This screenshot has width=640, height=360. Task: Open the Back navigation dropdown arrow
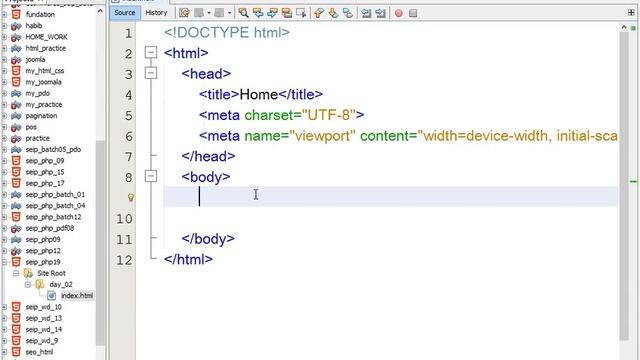pyautogui.click(x=209, y=13)
